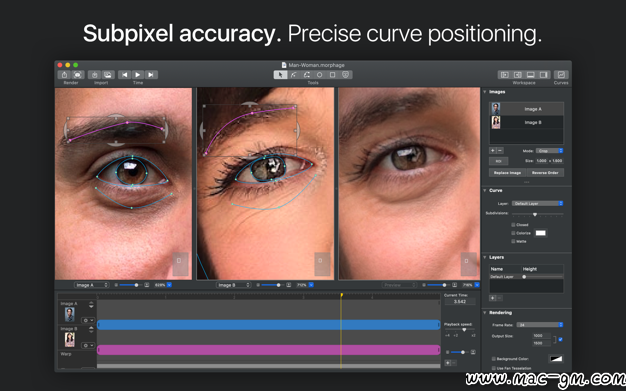Open the Import image icon
The height and width of the screenshot is (391, 626).
(108, 75)
